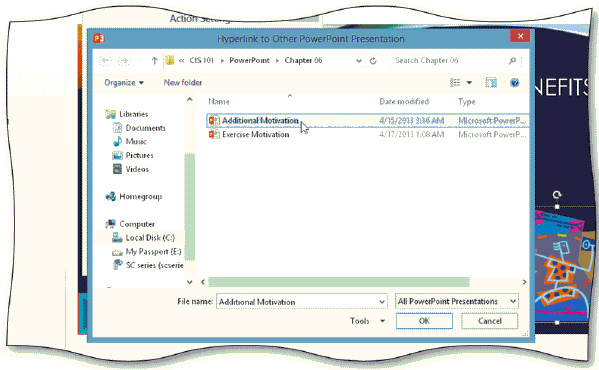Sort by Date modified column

pyautogui.click(x=404, y=102)
